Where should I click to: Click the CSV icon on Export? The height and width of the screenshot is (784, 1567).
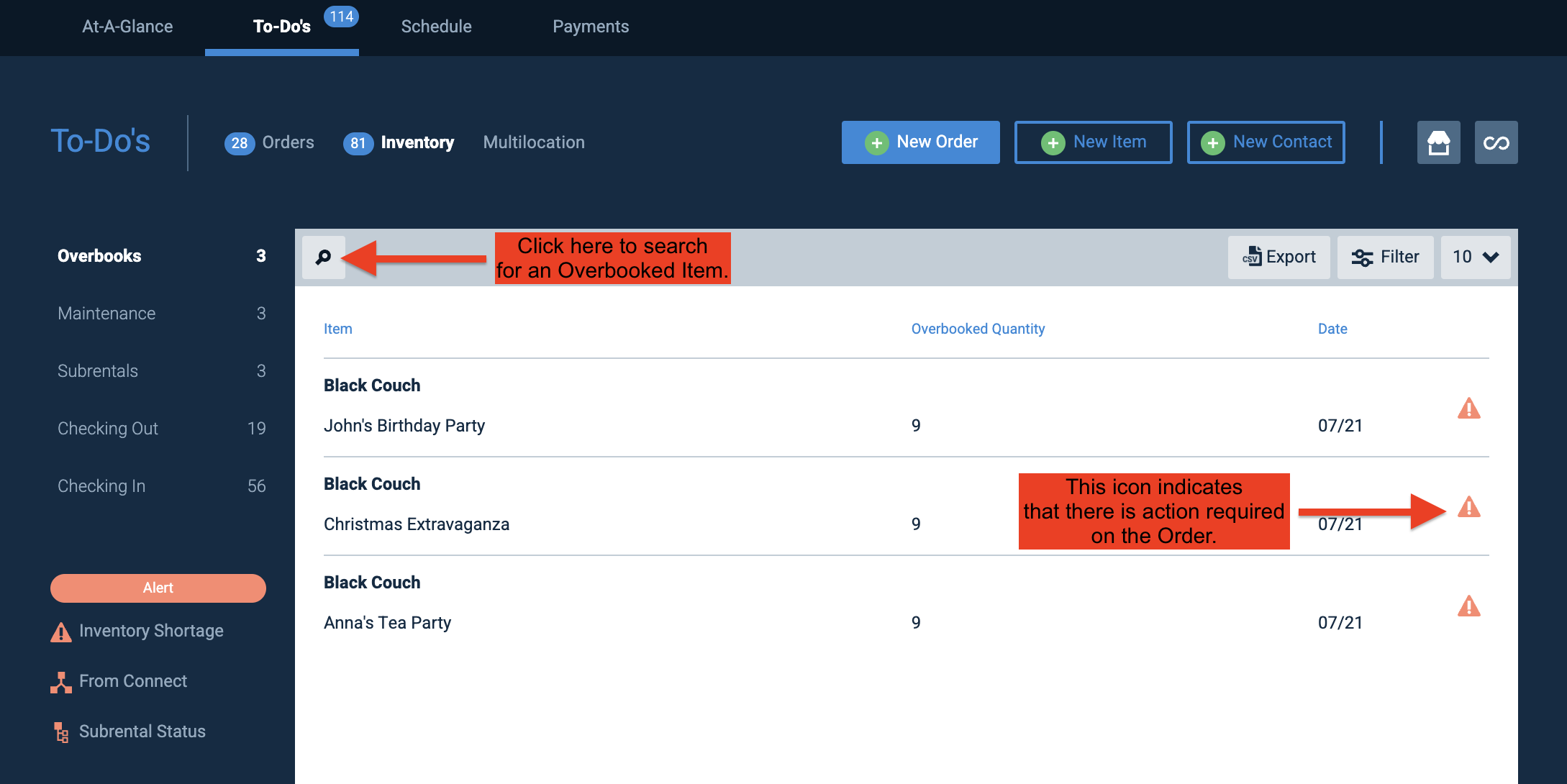1252,256
